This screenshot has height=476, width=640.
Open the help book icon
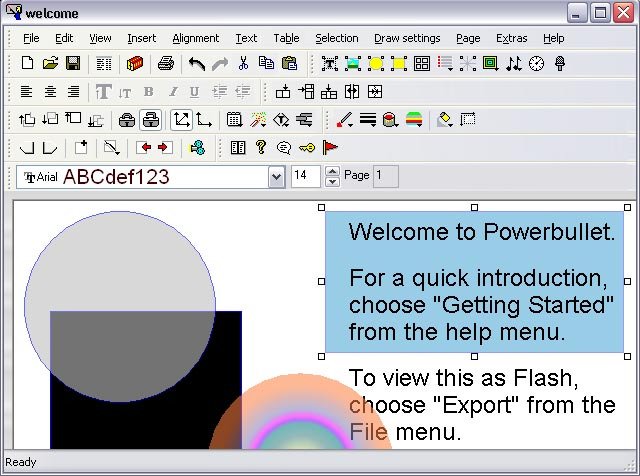pos(238,147)
